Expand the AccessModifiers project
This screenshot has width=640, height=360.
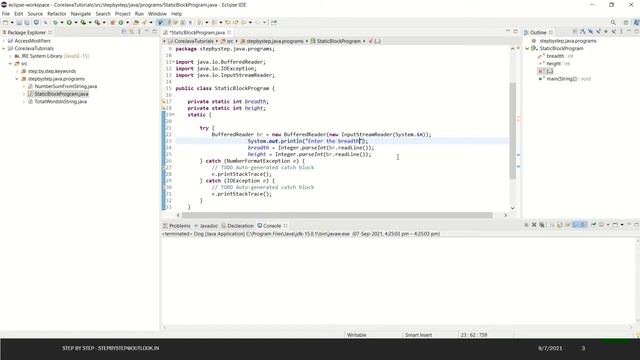click(4, 41)
